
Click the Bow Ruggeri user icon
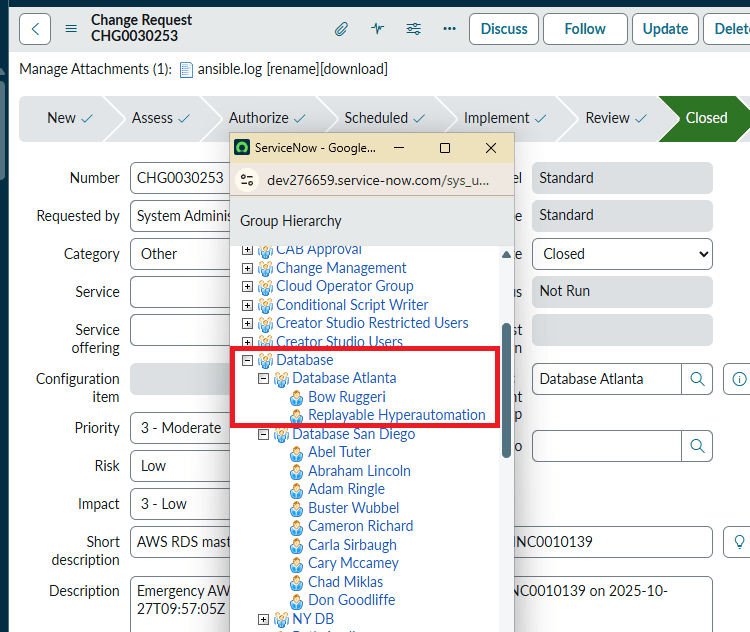click(297, 397)
